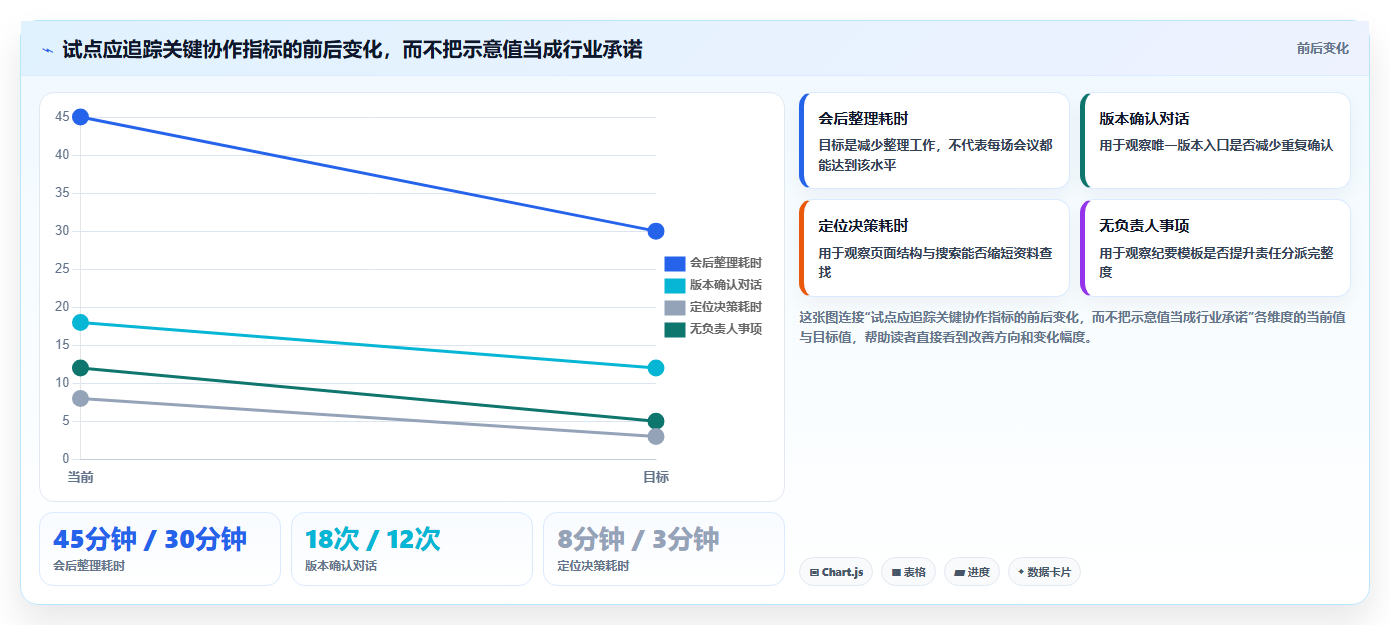This screenshot has height=625, width=1390.
Task: Toggle the 定位决策耗时 legend swatch
Action: point(675,307)
